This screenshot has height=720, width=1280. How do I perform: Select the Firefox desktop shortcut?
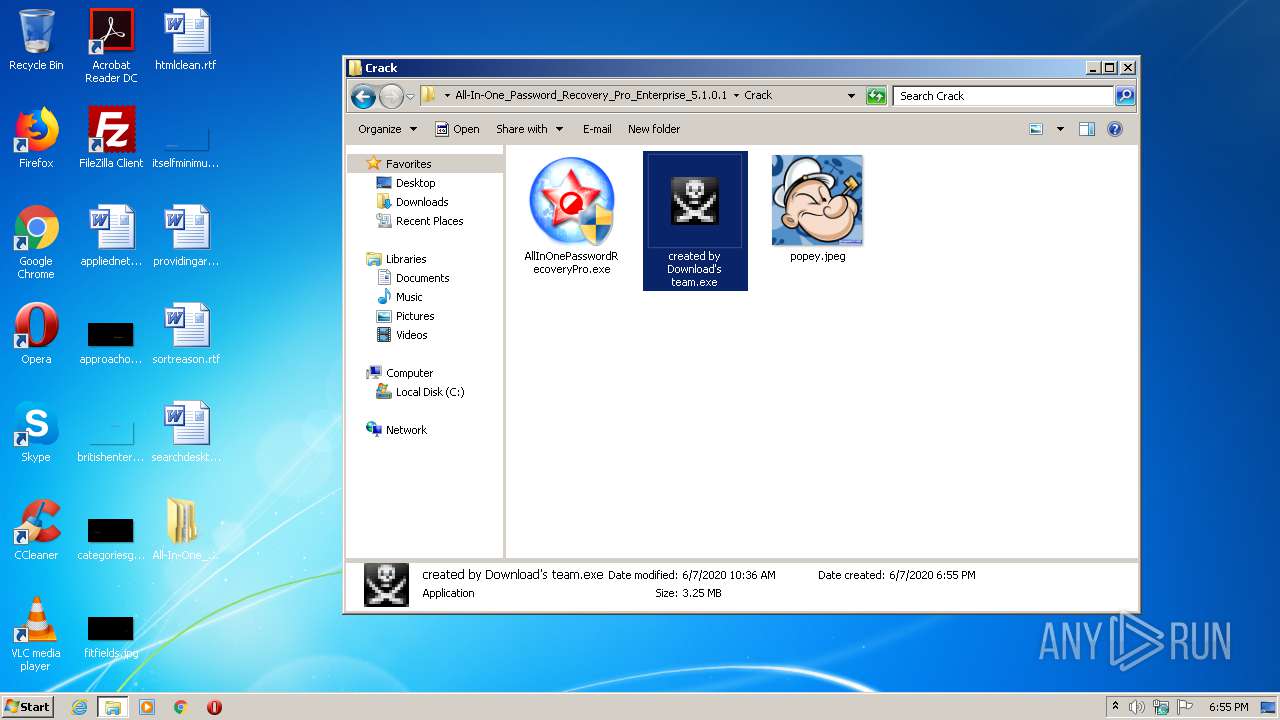[x=36, y=138]
